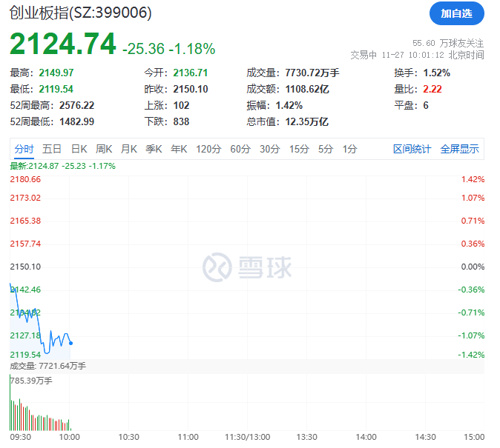
Task: Click the tallest opening volume bar
Action: (10, 403)
